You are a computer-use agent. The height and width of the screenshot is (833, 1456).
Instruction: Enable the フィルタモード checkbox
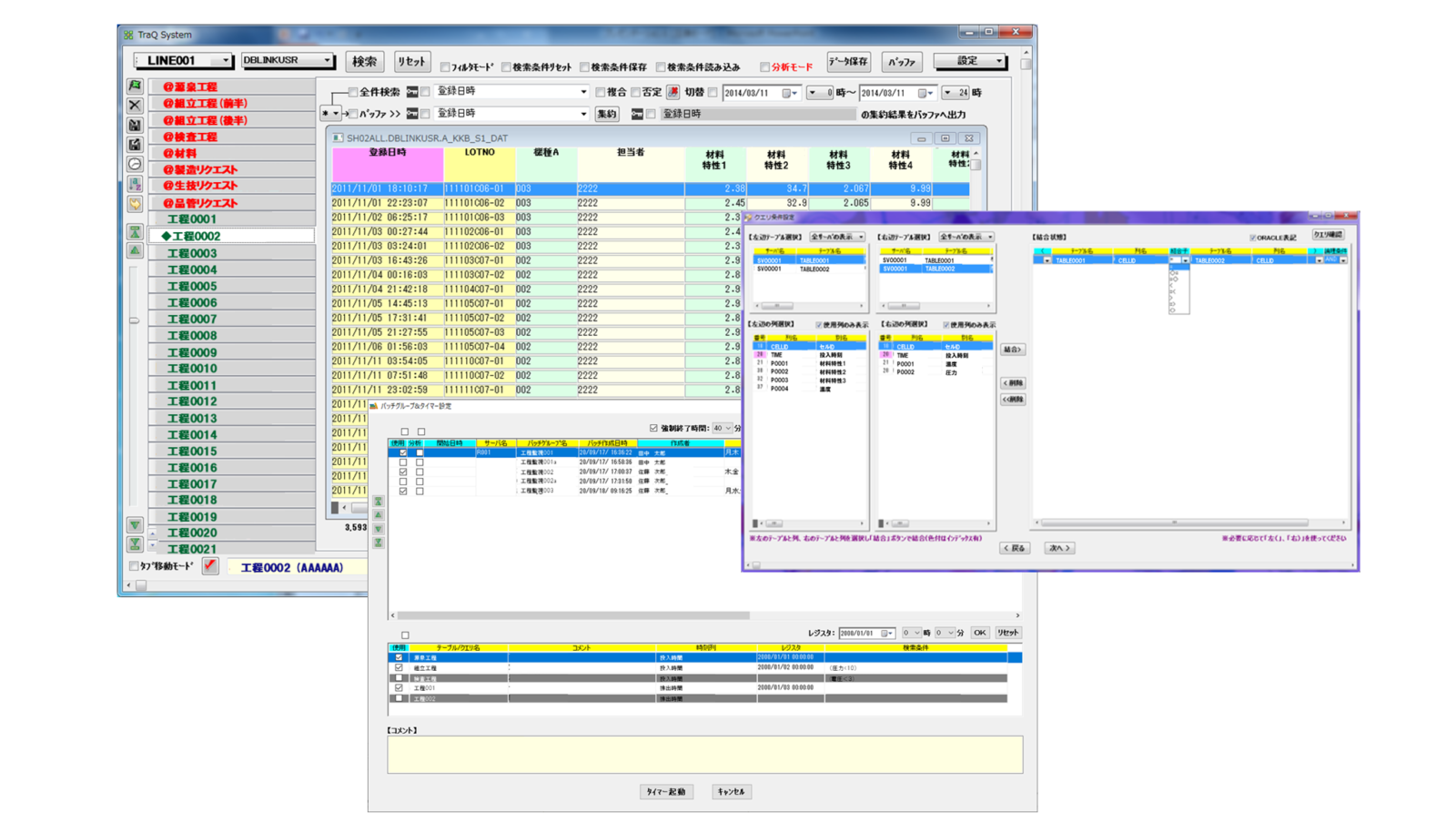pyautogui.click(x=444, y=66)
